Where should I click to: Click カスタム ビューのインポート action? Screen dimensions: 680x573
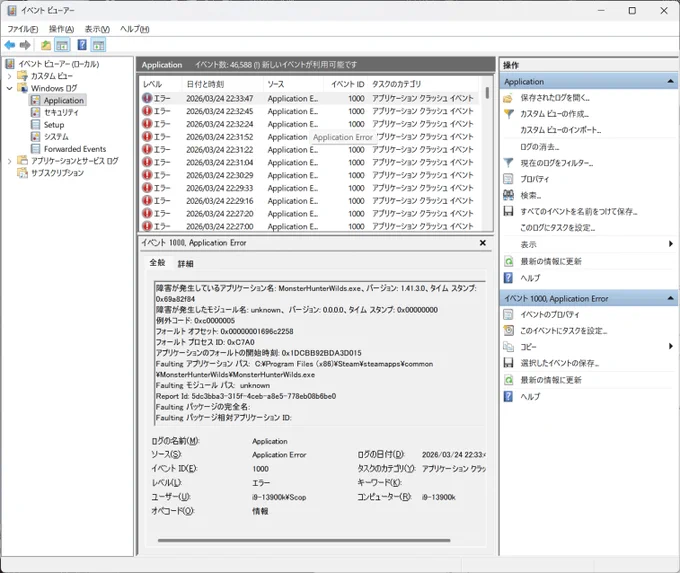pyautogui.click(x=560, y=130)
